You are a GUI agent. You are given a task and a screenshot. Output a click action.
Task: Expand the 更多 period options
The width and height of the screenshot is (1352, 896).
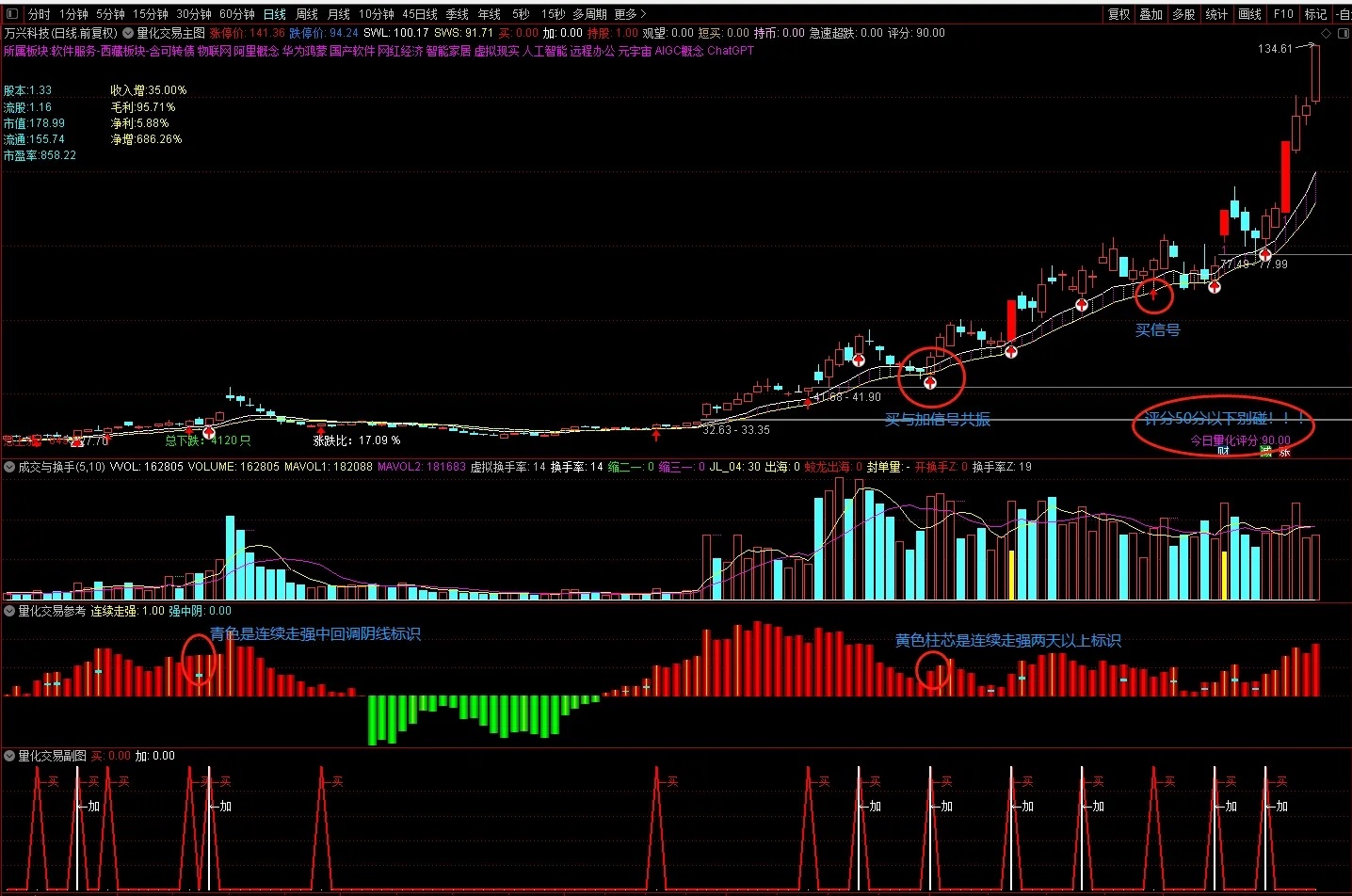point(630,14)
